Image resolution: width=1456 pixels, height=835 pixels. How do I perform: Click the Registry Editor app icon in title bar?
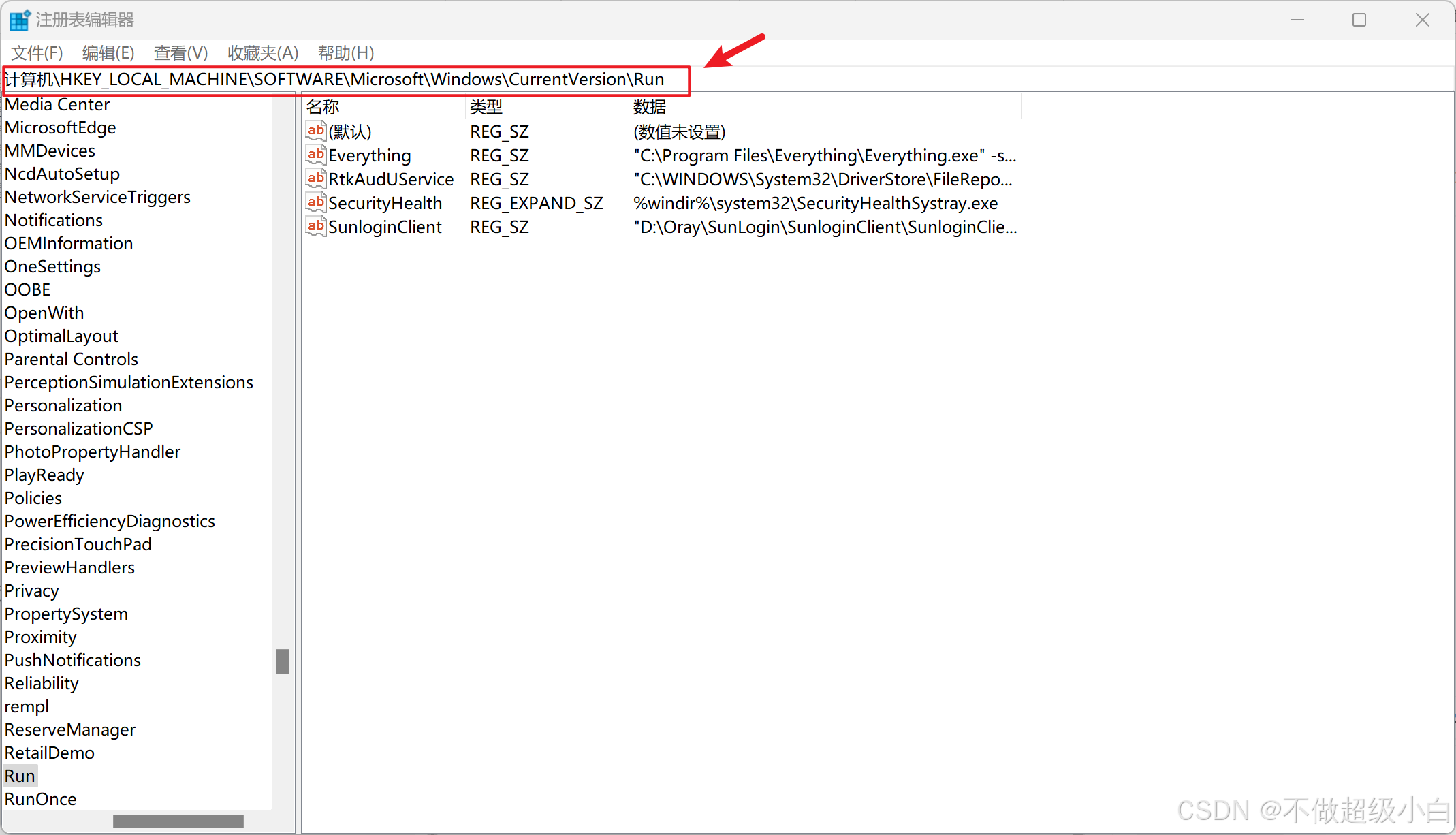(x=20, y=20)
